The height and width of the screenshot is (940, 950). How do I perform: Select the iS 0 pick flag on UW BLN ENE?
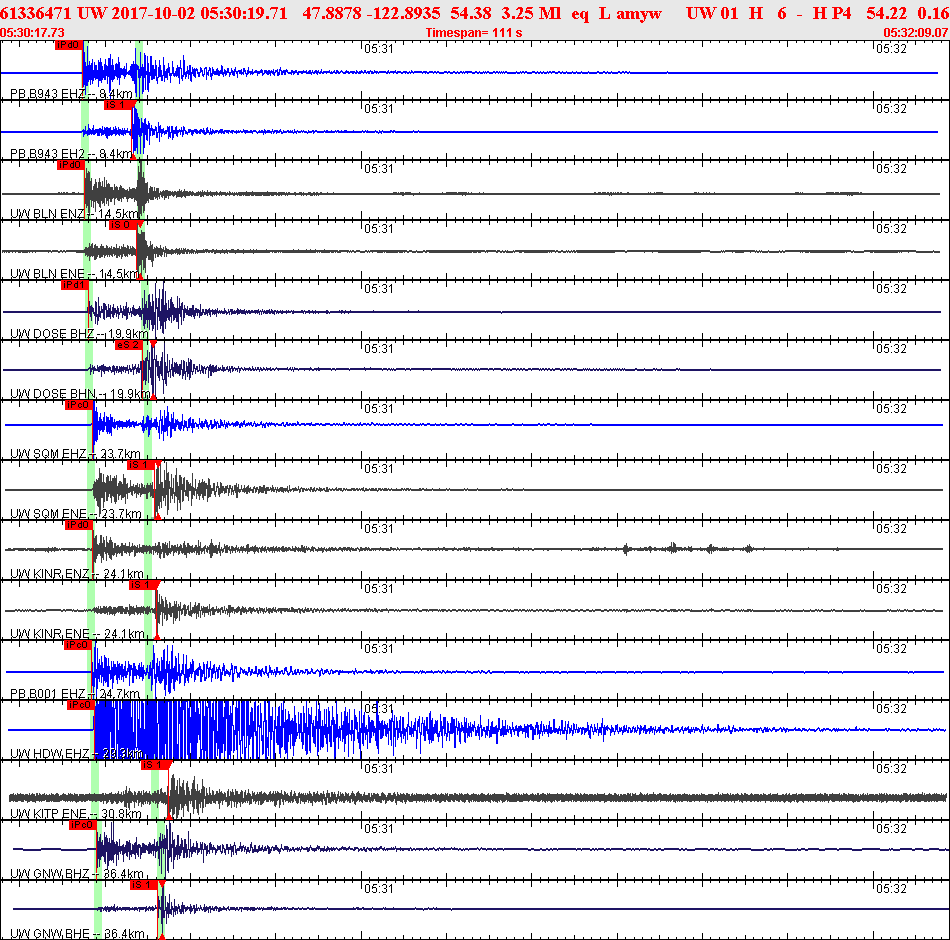[122, 225]
